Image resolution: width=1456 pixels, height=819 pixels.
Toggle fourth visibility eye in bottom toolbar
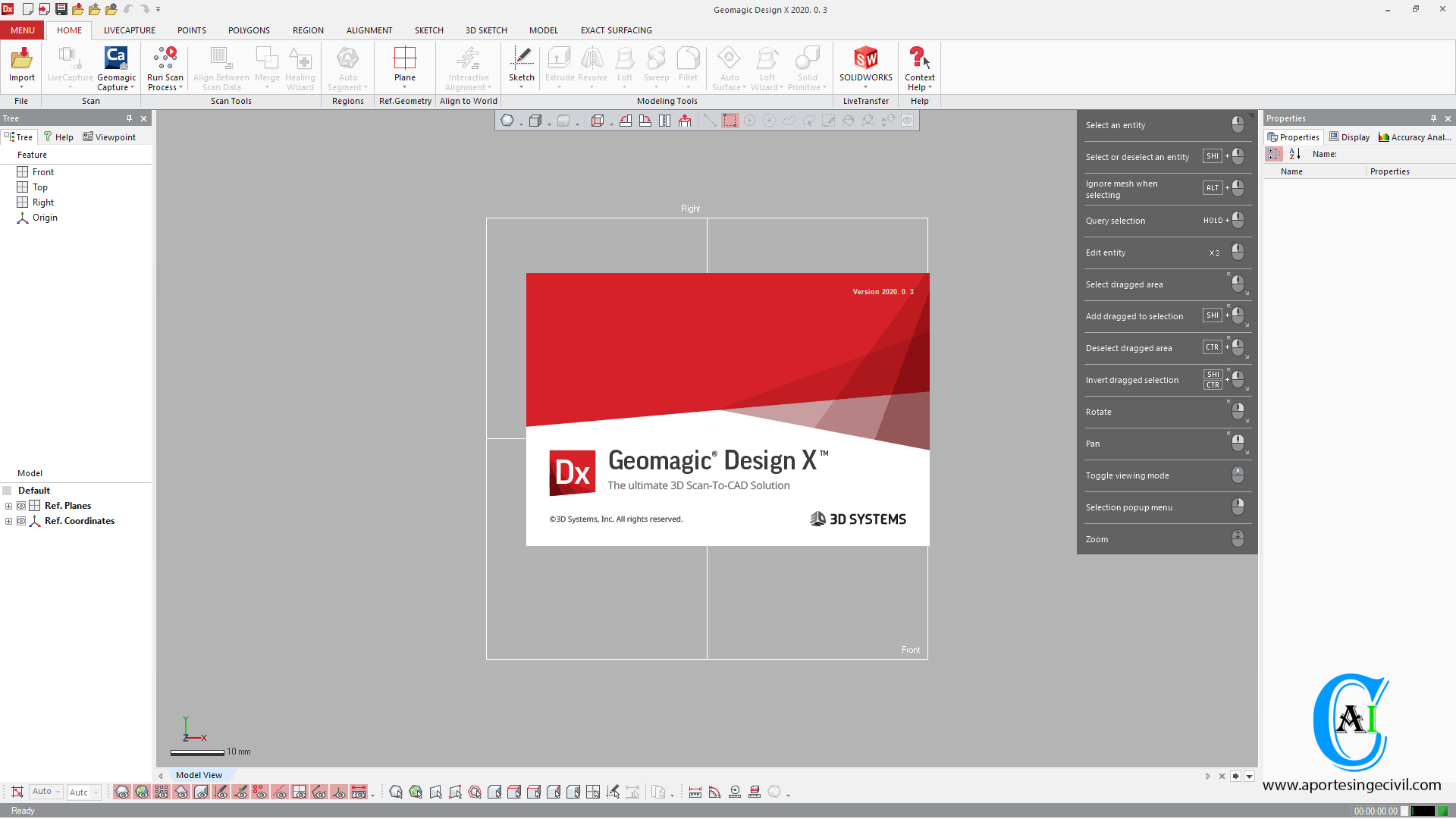(x=181, y=792)
